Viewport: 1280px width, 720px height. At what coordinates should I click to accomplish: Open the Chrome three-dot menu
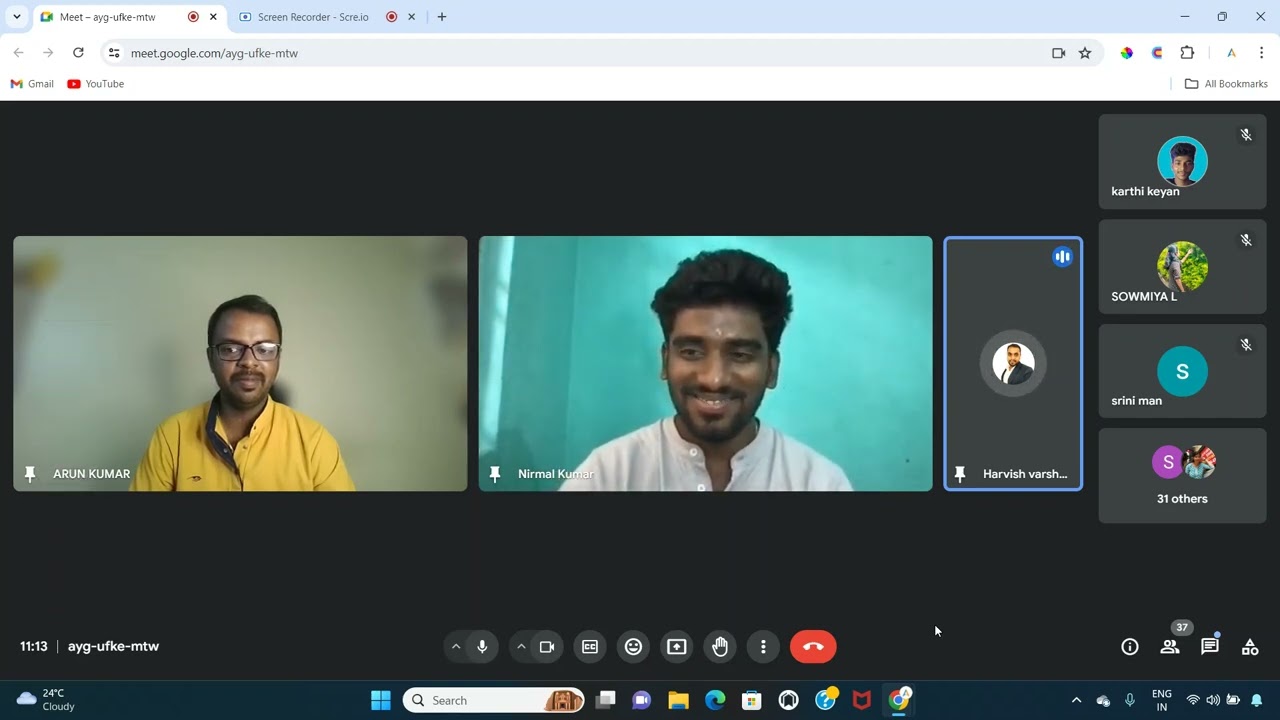[1261, 53]
